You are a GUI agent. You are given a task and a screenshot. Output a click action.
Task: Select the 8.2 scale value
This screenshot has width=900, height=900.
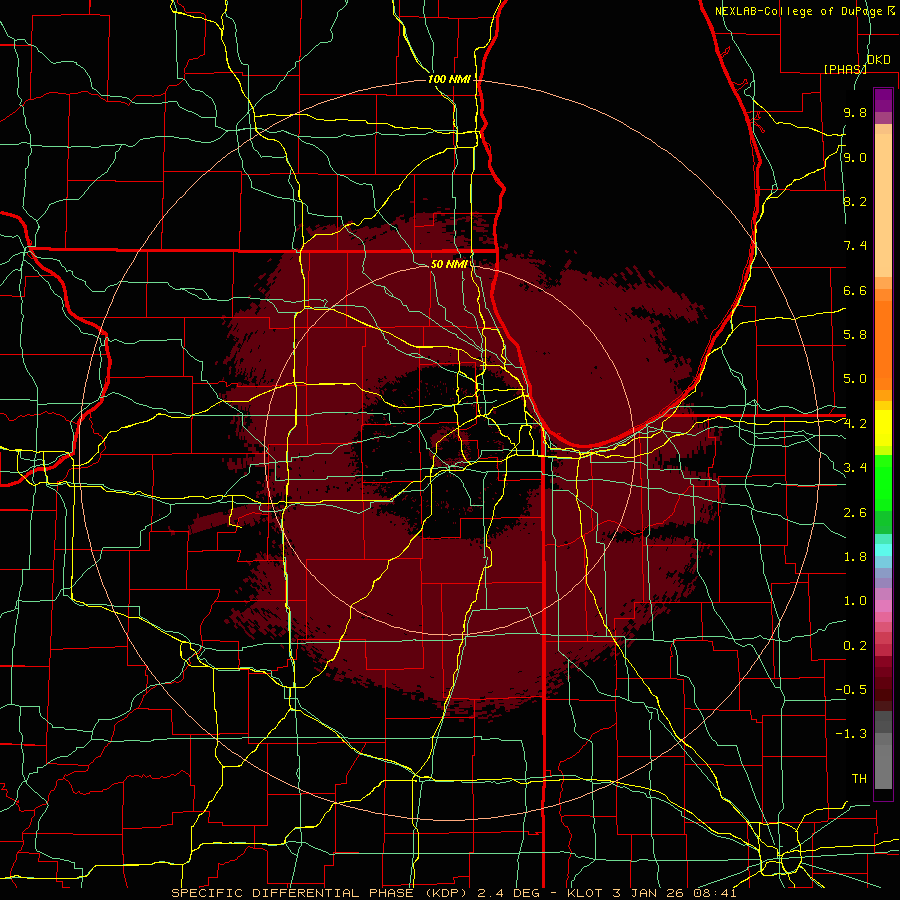[x=855, y=201]
